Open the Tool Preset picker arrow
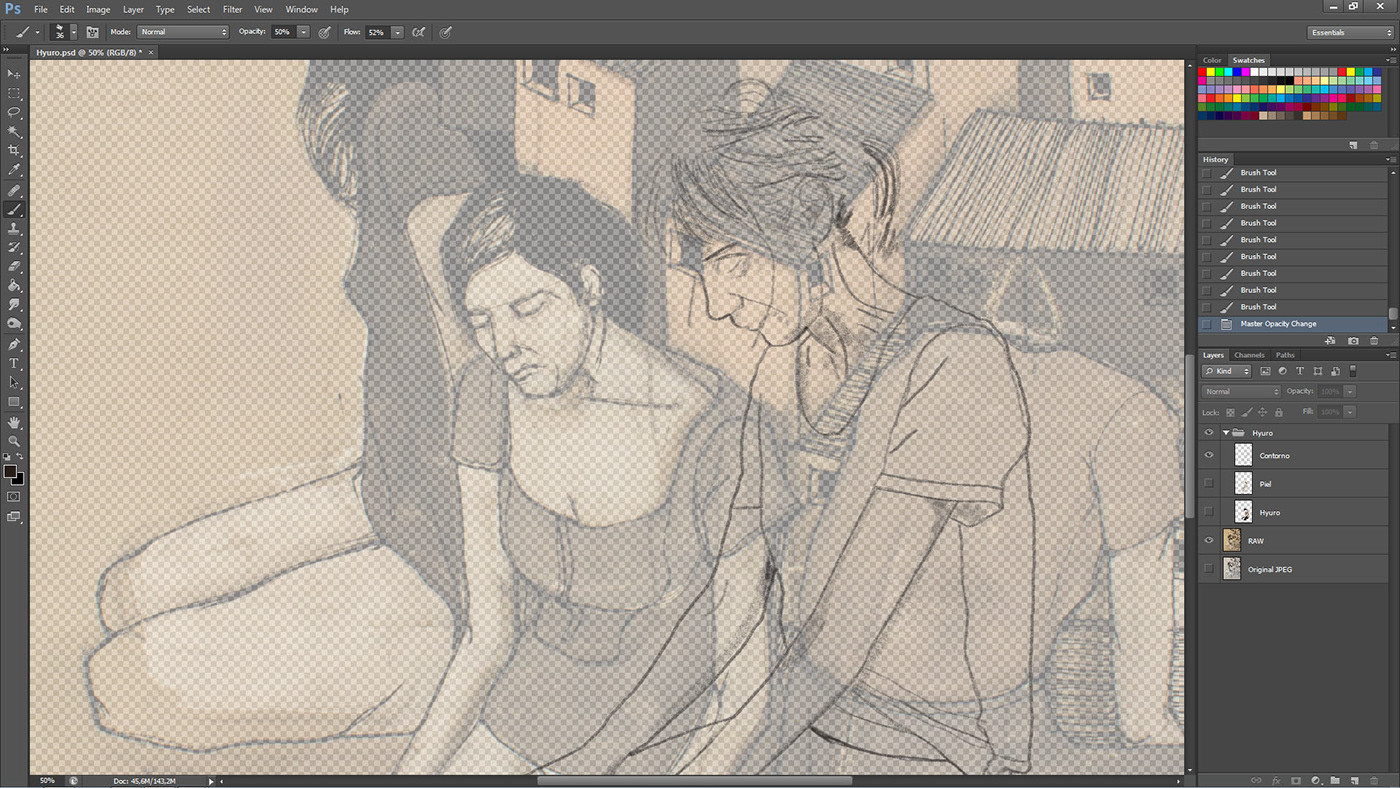 coord(37,32)
